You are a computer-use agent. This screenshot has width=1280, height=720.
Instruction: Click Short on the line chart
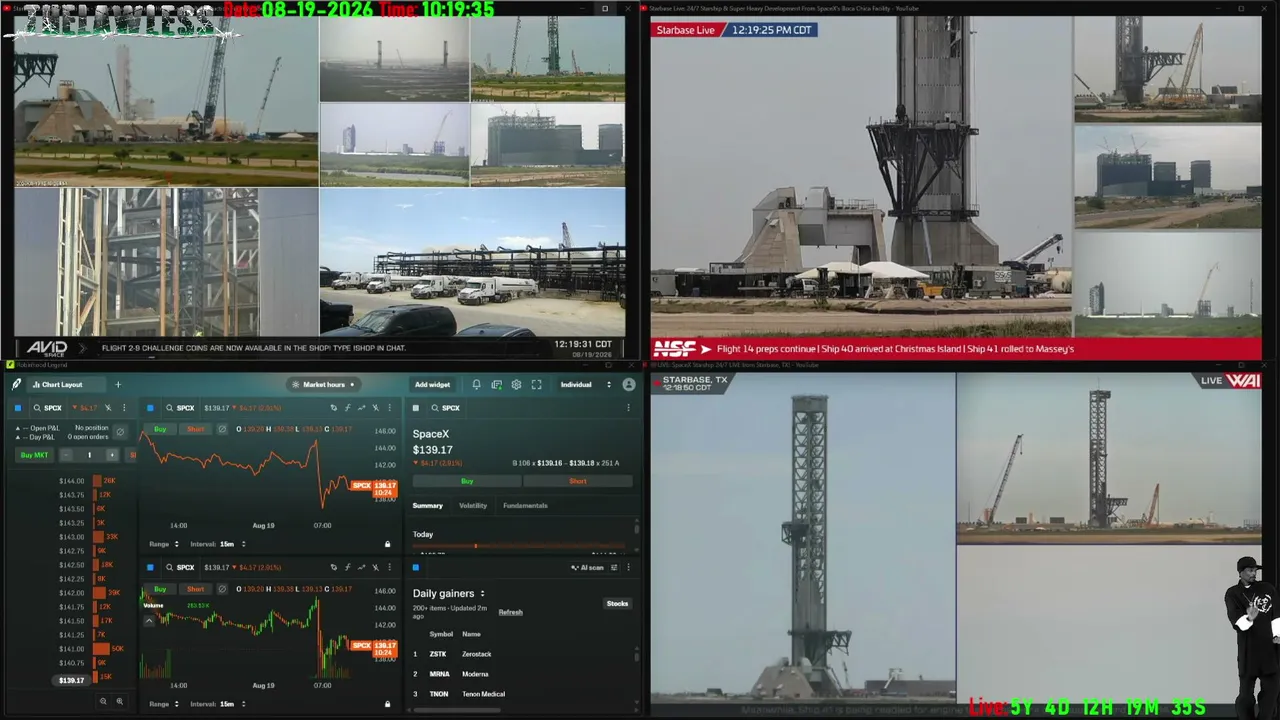tap(196, 429)
